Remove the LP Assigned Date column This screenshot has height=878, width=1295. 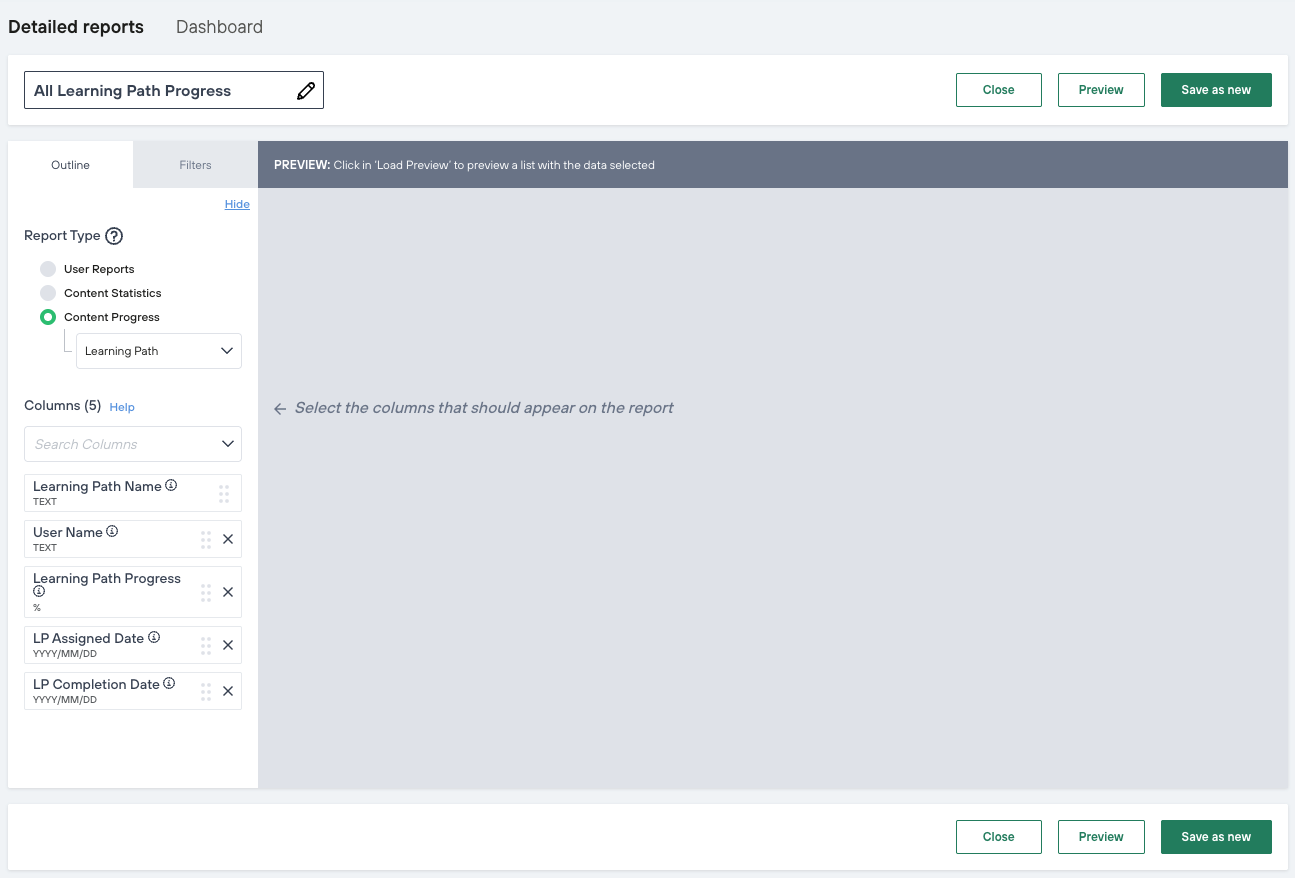coord(228,645)
